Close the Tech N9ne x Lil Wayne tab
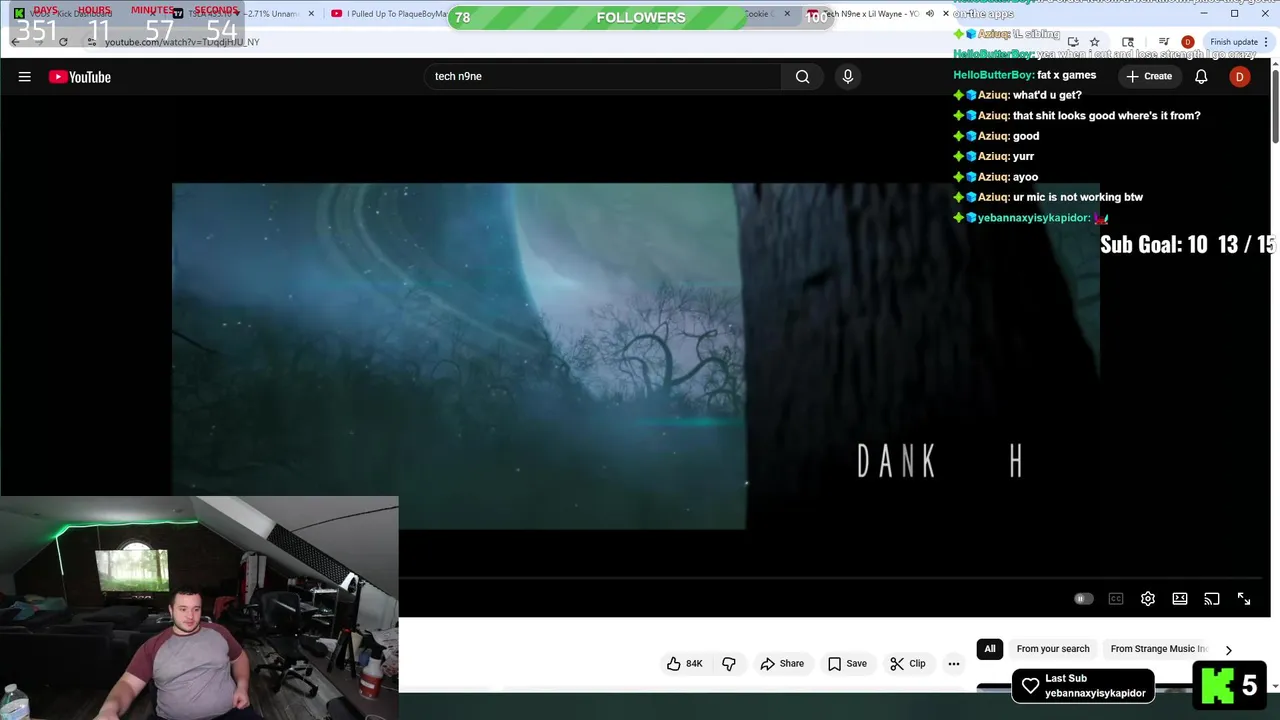Image resolution: width=1280 pixels, height=720 pixels. pos(945,14)
